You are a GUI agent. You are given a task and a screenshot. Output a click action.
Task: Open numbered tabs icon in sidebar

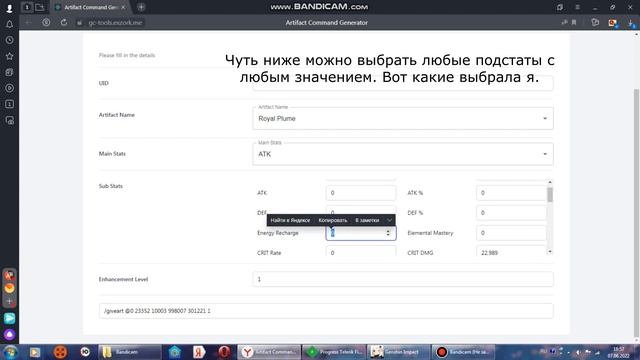tap(9, 104)
